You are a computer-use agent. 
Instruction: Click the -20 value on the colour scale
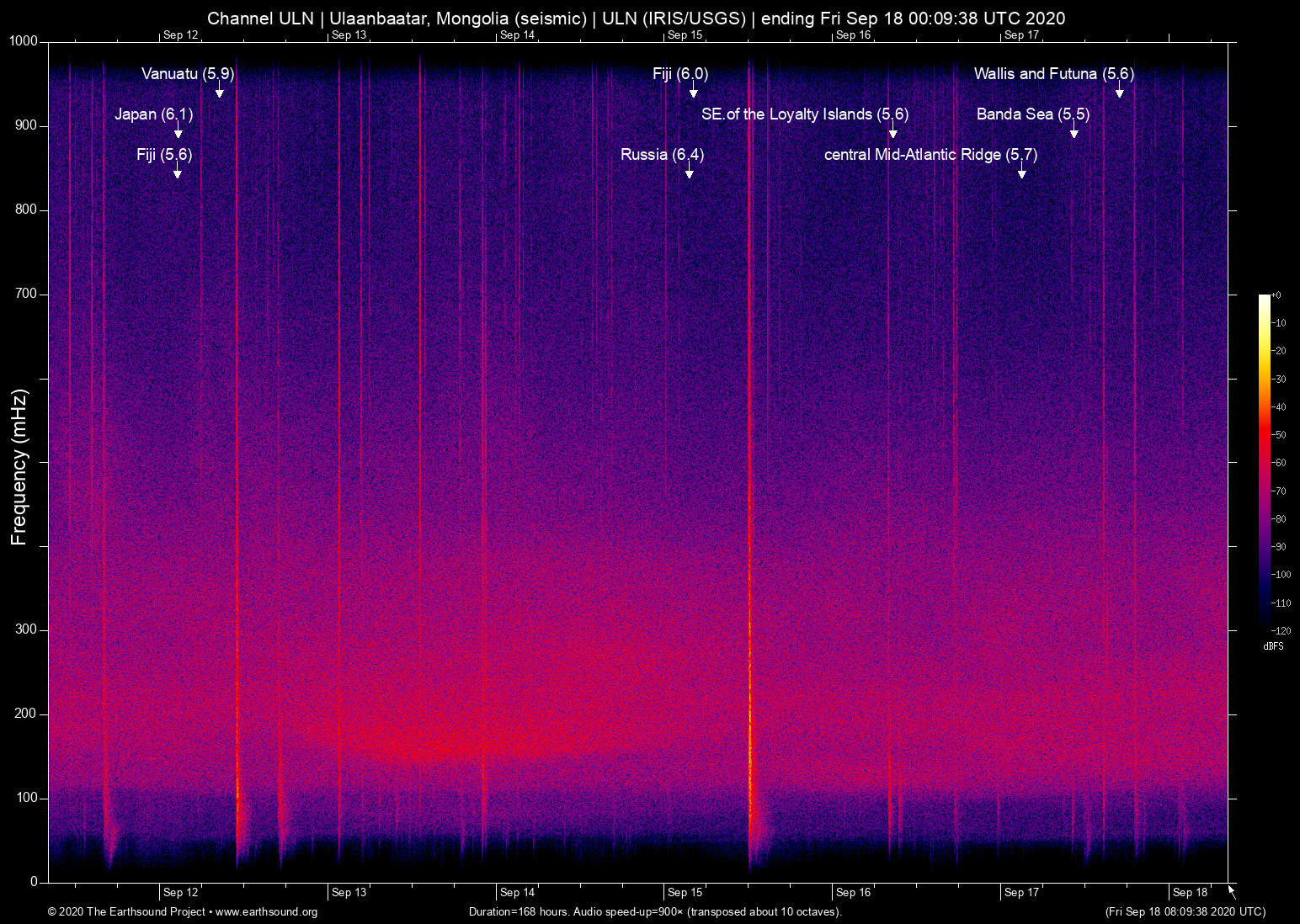point(1278,351)
